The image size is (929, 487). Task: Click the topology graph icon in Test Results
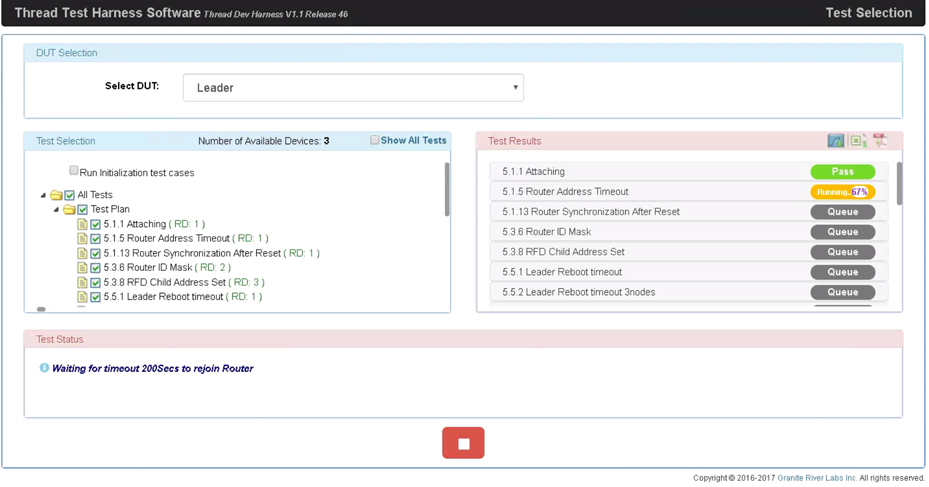[836, 141]
